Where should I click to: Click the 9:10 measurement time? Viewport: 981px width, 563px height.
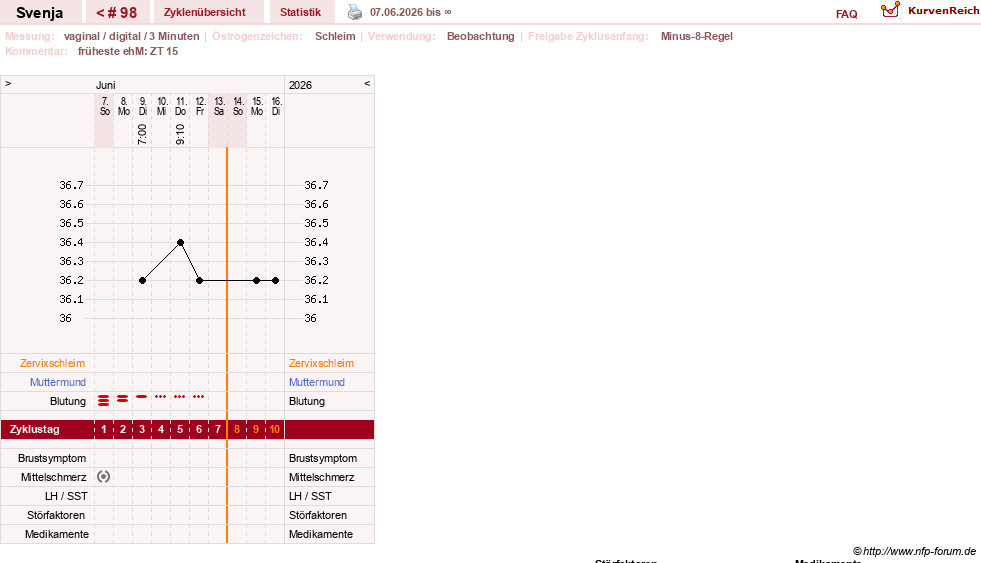(x=180, y=134)
